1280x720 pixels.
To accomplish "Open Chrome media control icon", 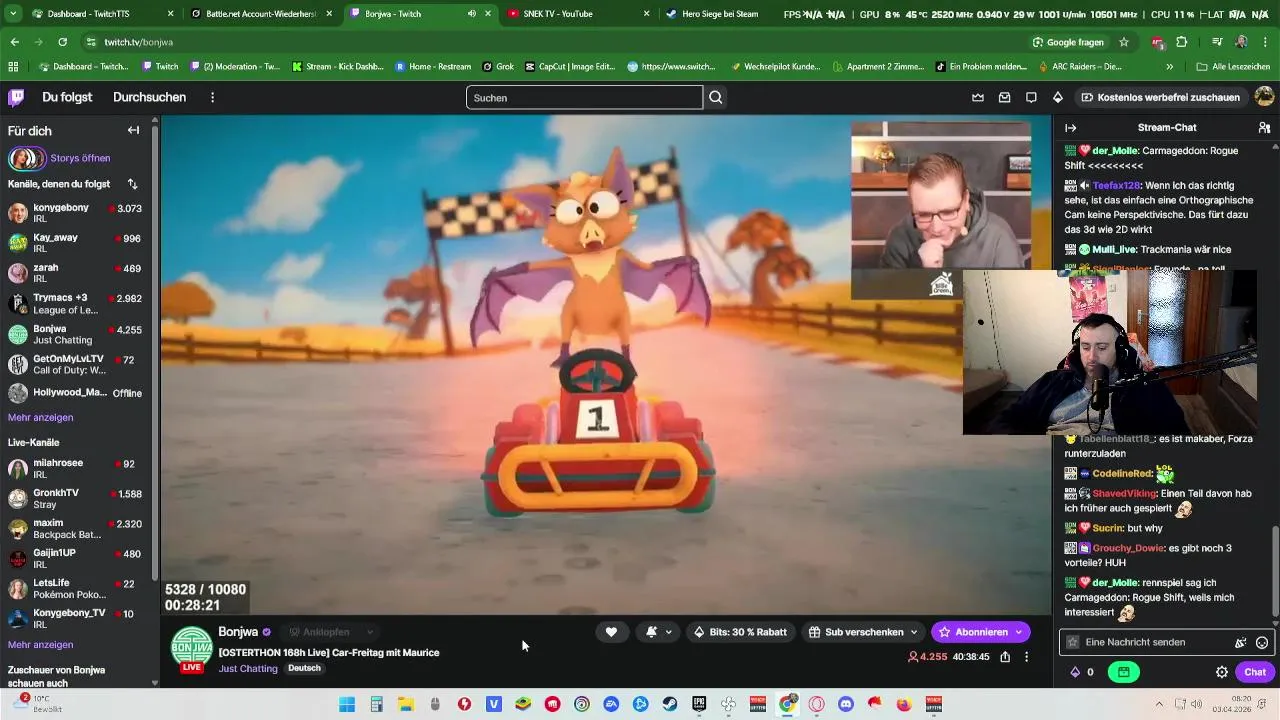I will (1217, 42).
